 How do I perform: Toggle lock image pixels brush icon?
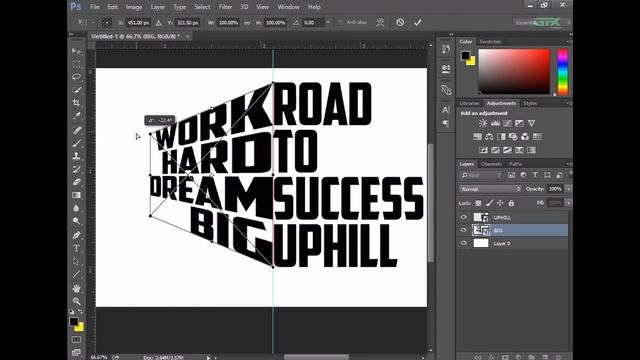489,203
